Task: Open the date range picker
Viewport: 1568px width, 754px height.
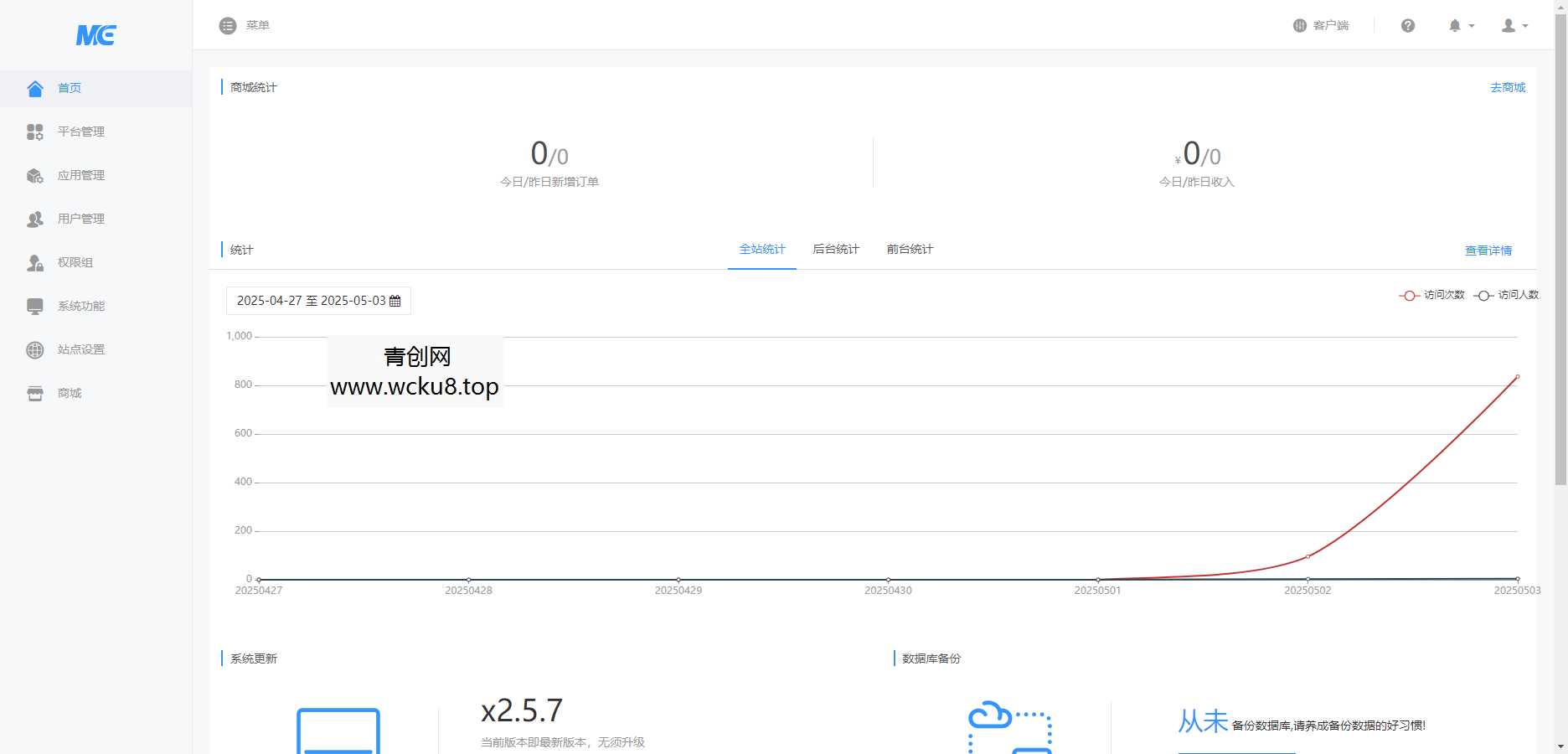Action: click(318, 301)
